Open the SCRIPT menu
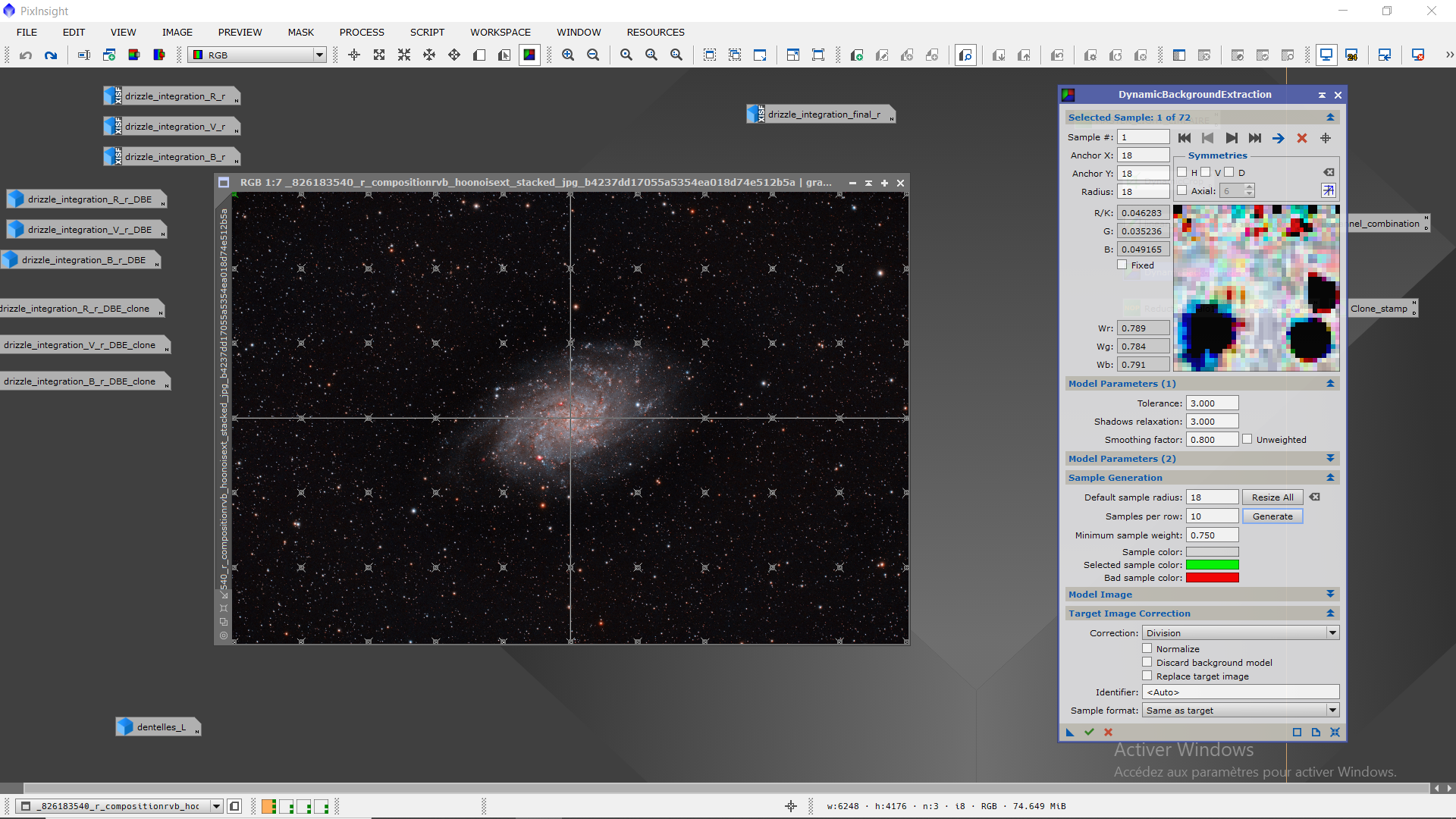Screen dimensions: 1456x819 pyautogui.click(x=427, y=33)
